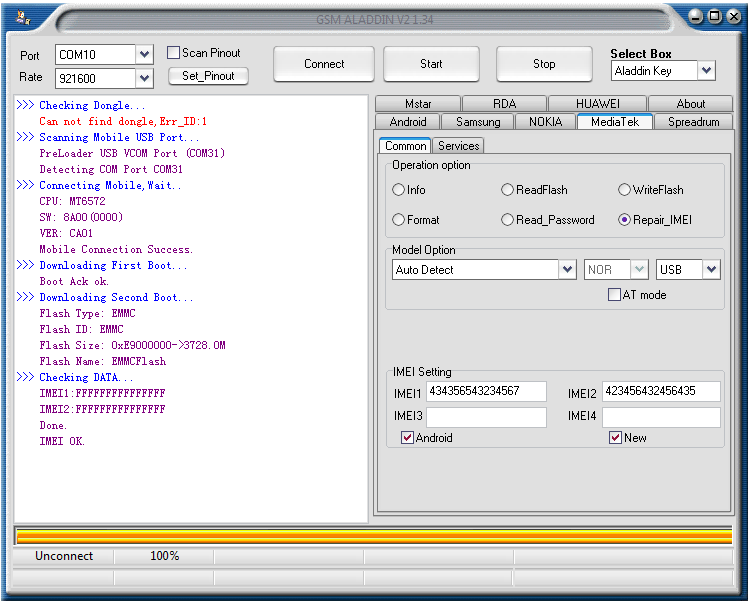Viewport: 748px width, 602px height.
Task: Select the MediaTek tab
Action: [x=615, y=122]
